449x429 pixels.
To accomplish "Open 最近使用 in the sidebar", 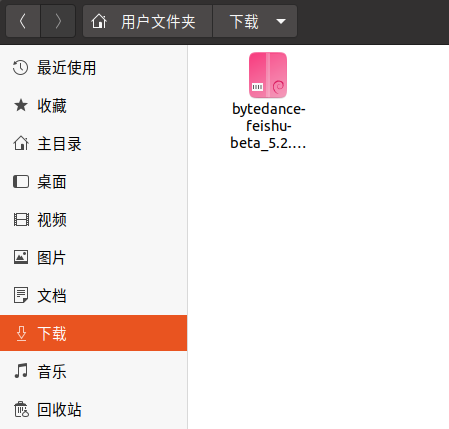I will tap(93, 68).
